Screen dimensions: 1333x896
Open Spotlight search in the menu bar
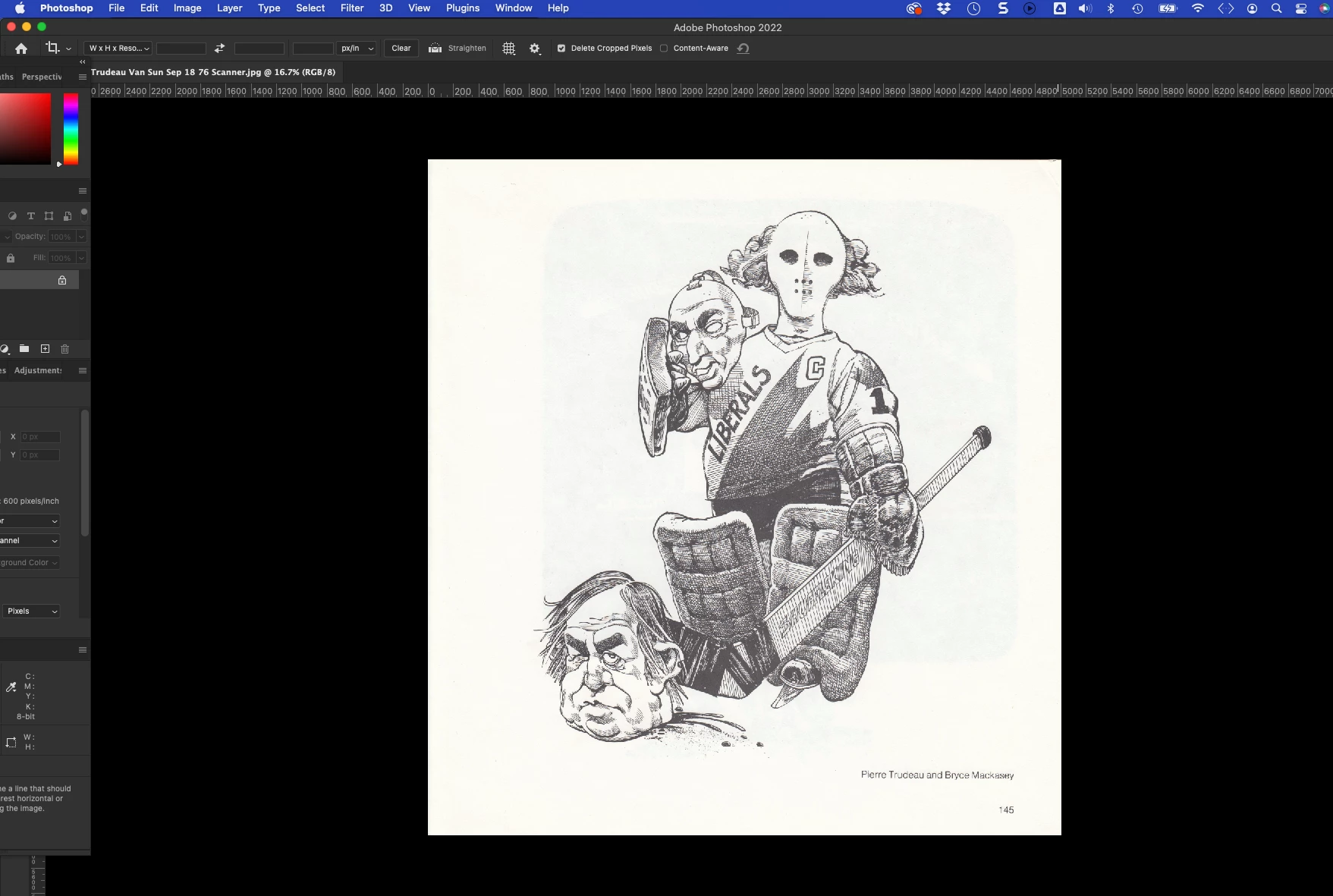click(1277, 8)
